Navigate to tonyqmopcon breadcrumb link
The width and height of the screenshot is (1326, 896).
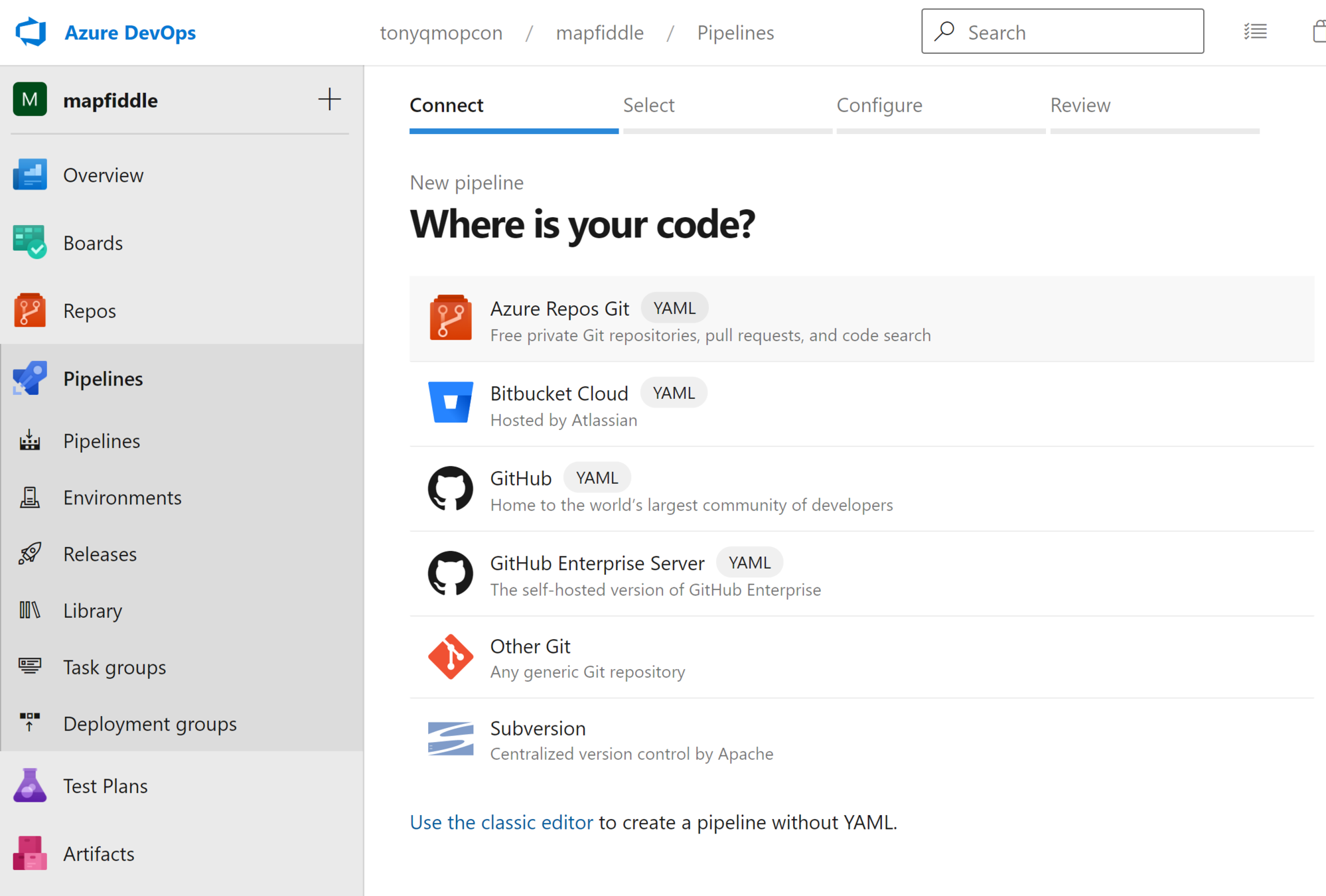441,33
